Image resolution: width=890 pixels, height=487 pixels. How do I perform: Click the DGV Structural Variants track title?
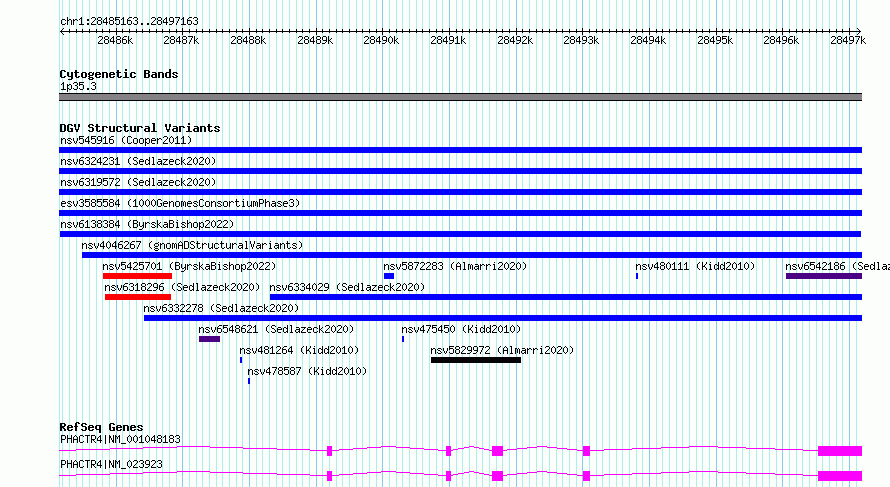[x=140, y=128]
